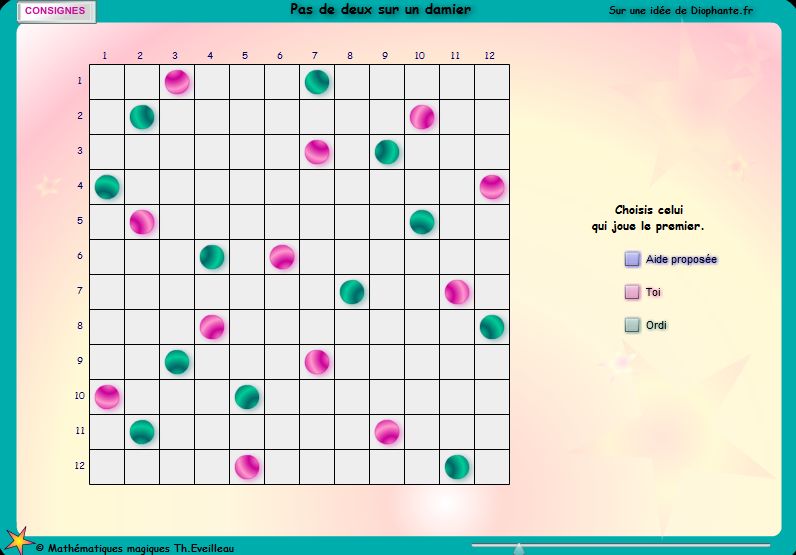This screenshot has height=555, width=796.
Task: Click the orange star icon in bottom-left corner
Action: coord(19,541)
